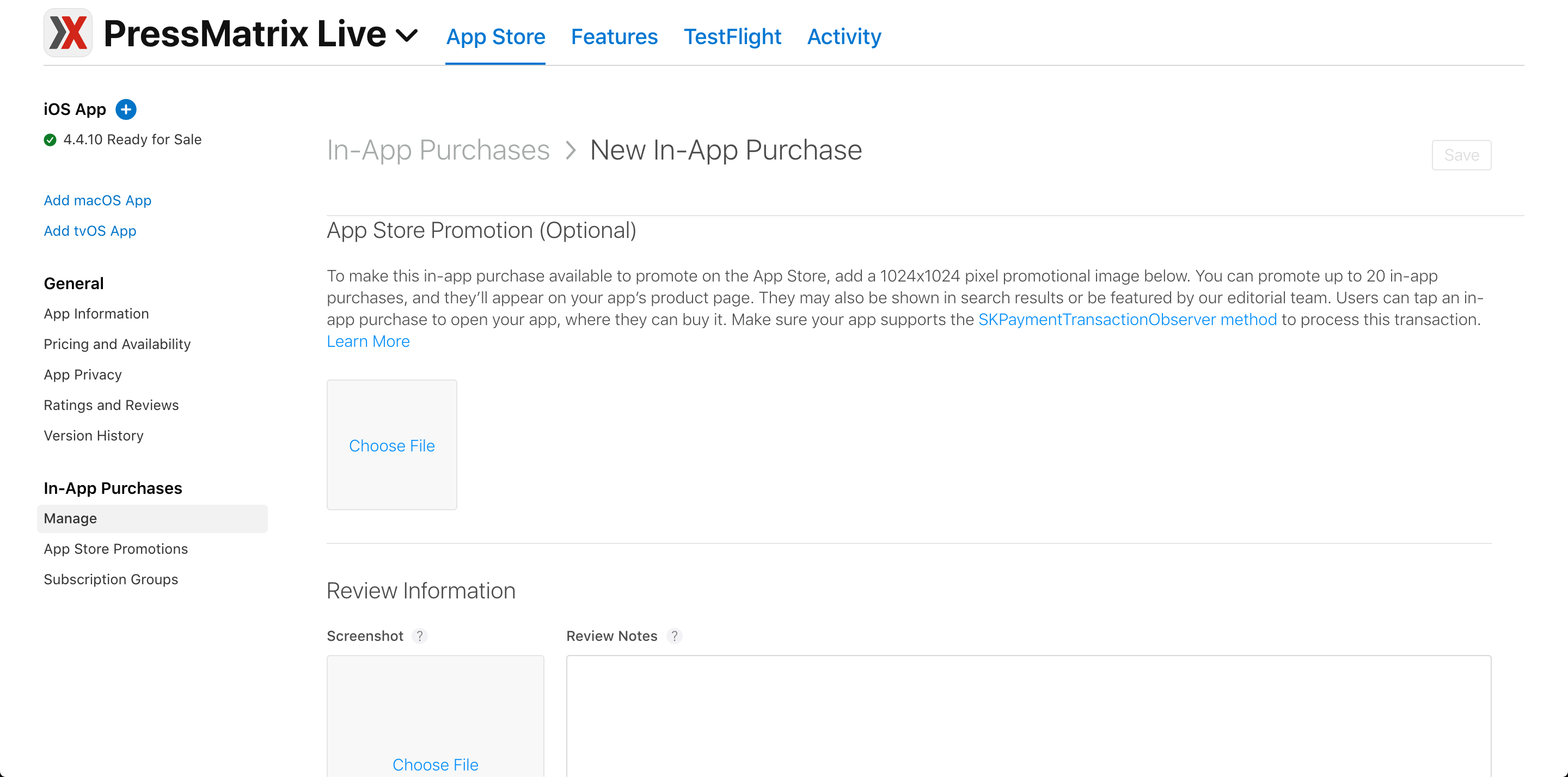1568x777 pixels.
Task: Open Ratings and Reviews
Action: pyautogui.click(x=112, y=405)
